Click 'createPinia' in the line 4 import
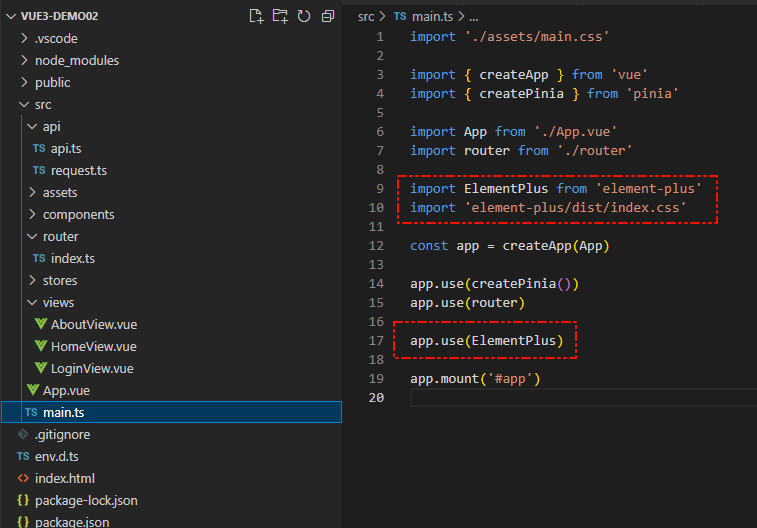 point(521,94)
